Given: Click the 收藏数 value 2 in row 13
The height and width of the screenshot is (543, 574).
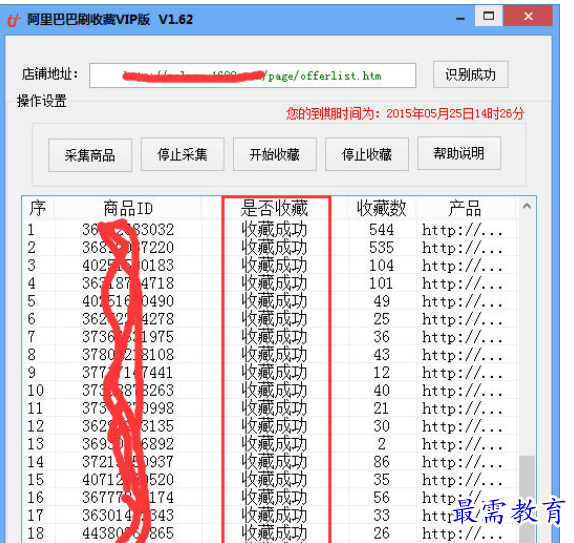Looking at the screenshot, I should 381,444.
